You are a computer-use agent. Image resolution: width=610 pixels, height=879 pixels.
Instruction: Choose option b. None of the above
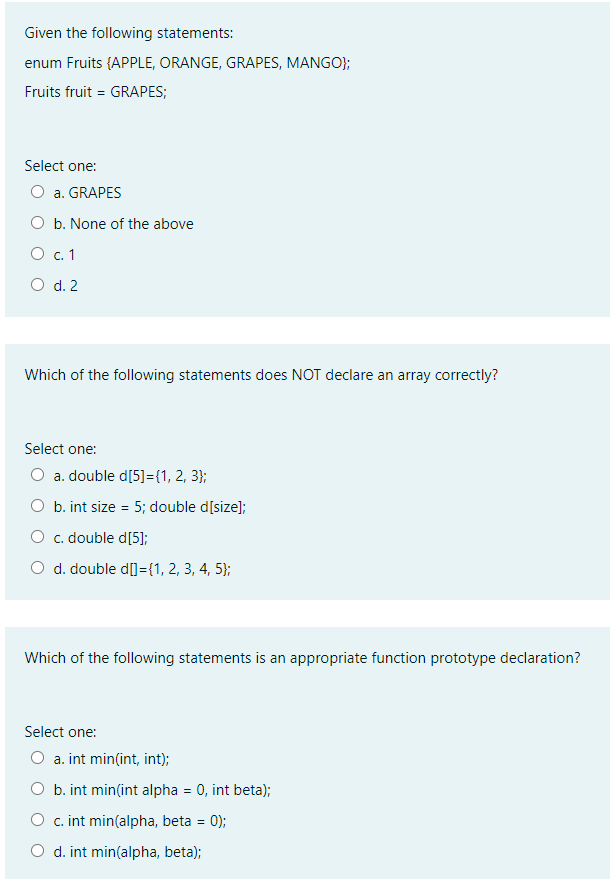[x=37, y=222]
